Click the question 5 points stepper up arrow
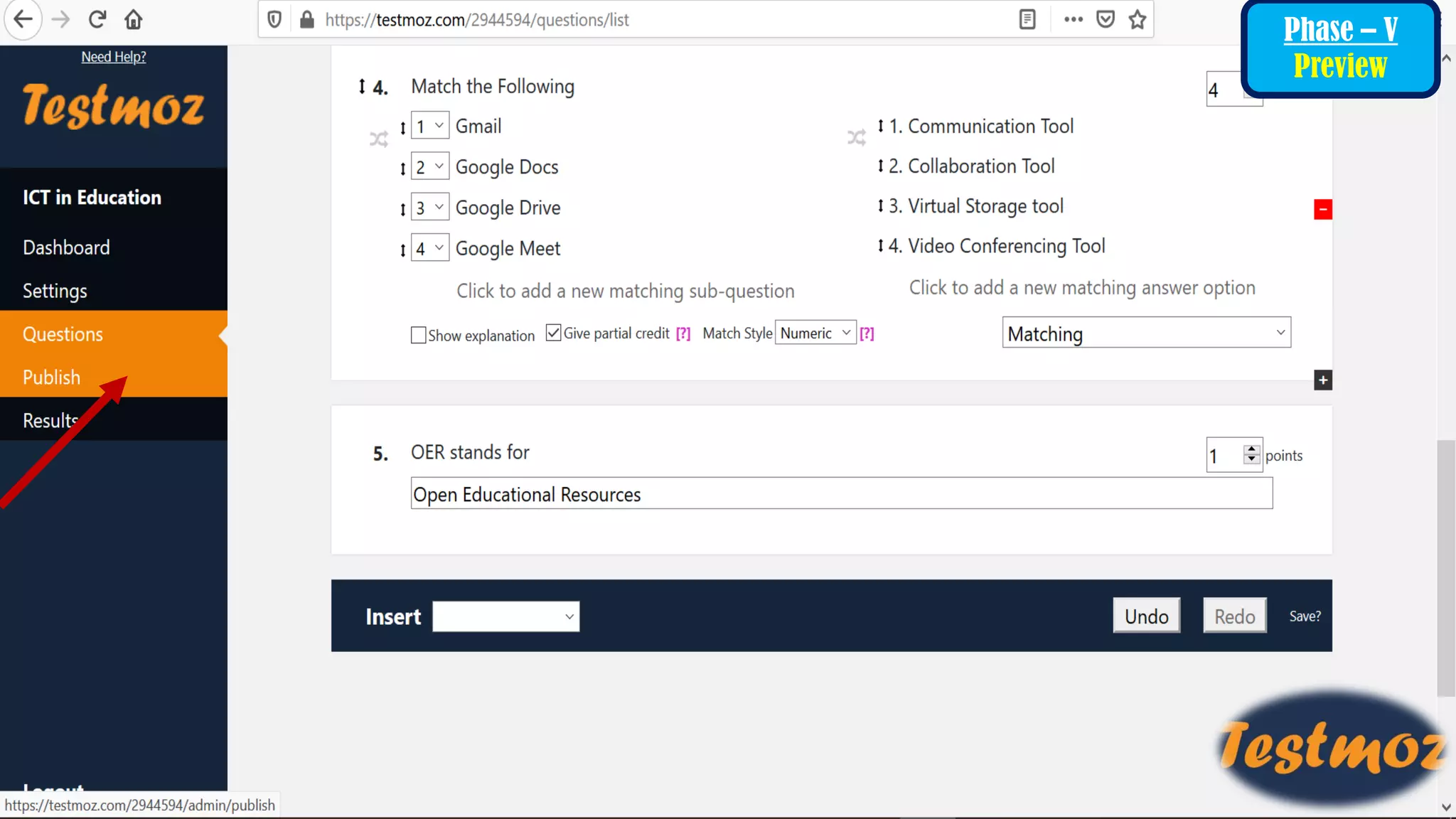 [x=1251, y=449]
